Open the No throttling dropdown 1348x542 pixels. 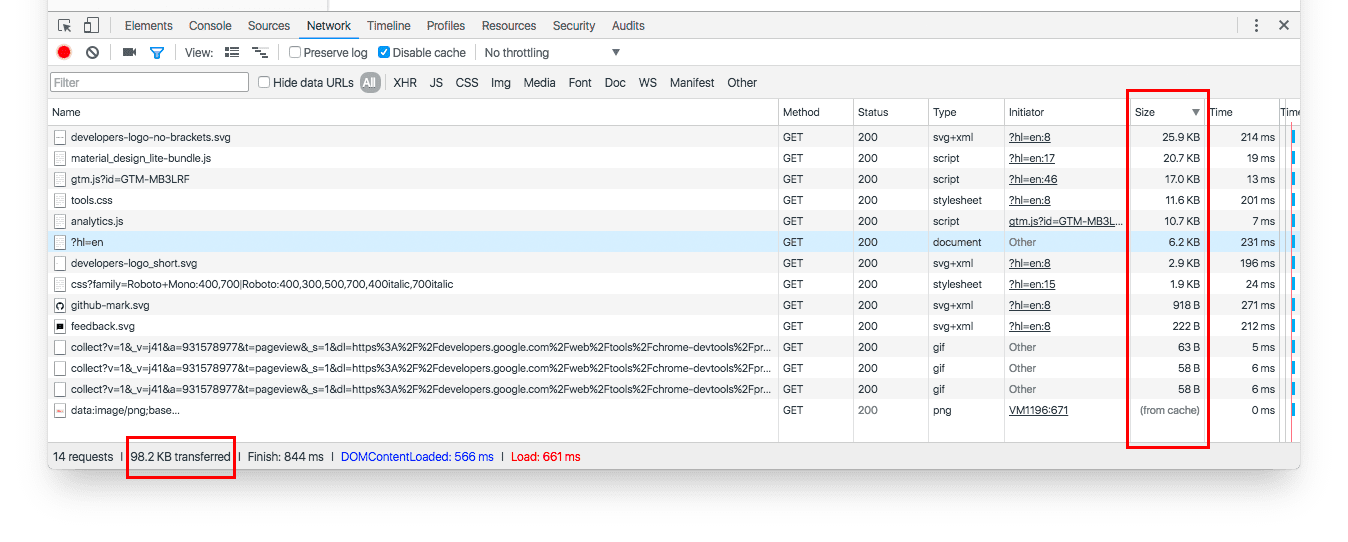click(x=552, y=53)
